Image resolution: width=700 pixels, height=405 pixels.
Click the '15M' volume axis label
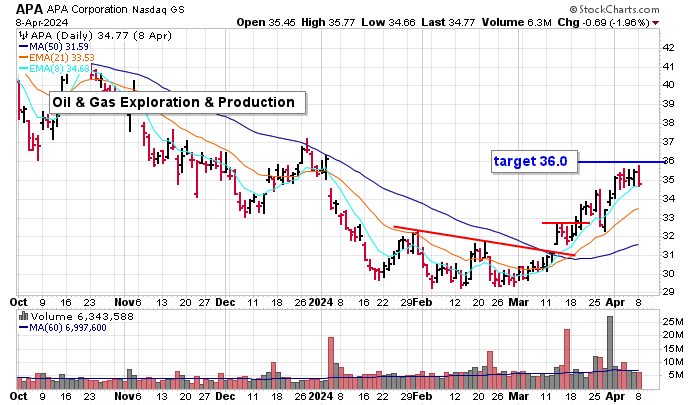click(673, 349)
